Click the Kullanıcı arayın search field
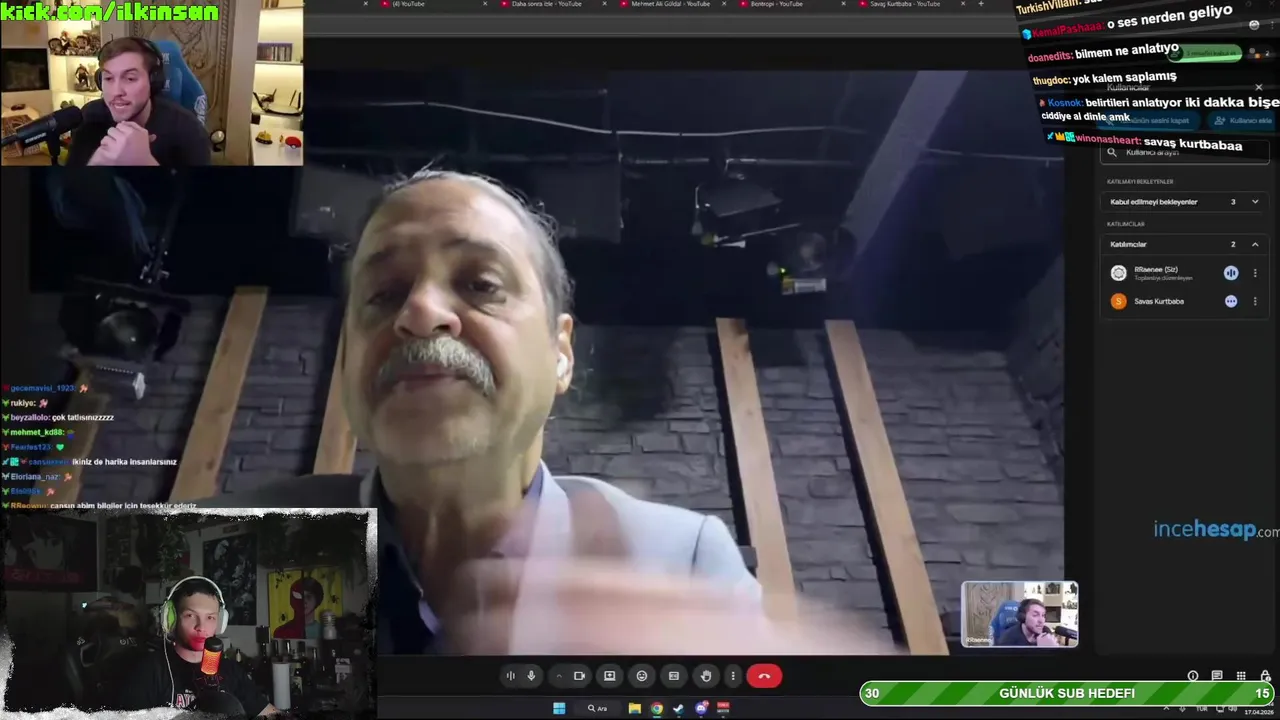 1185,152
